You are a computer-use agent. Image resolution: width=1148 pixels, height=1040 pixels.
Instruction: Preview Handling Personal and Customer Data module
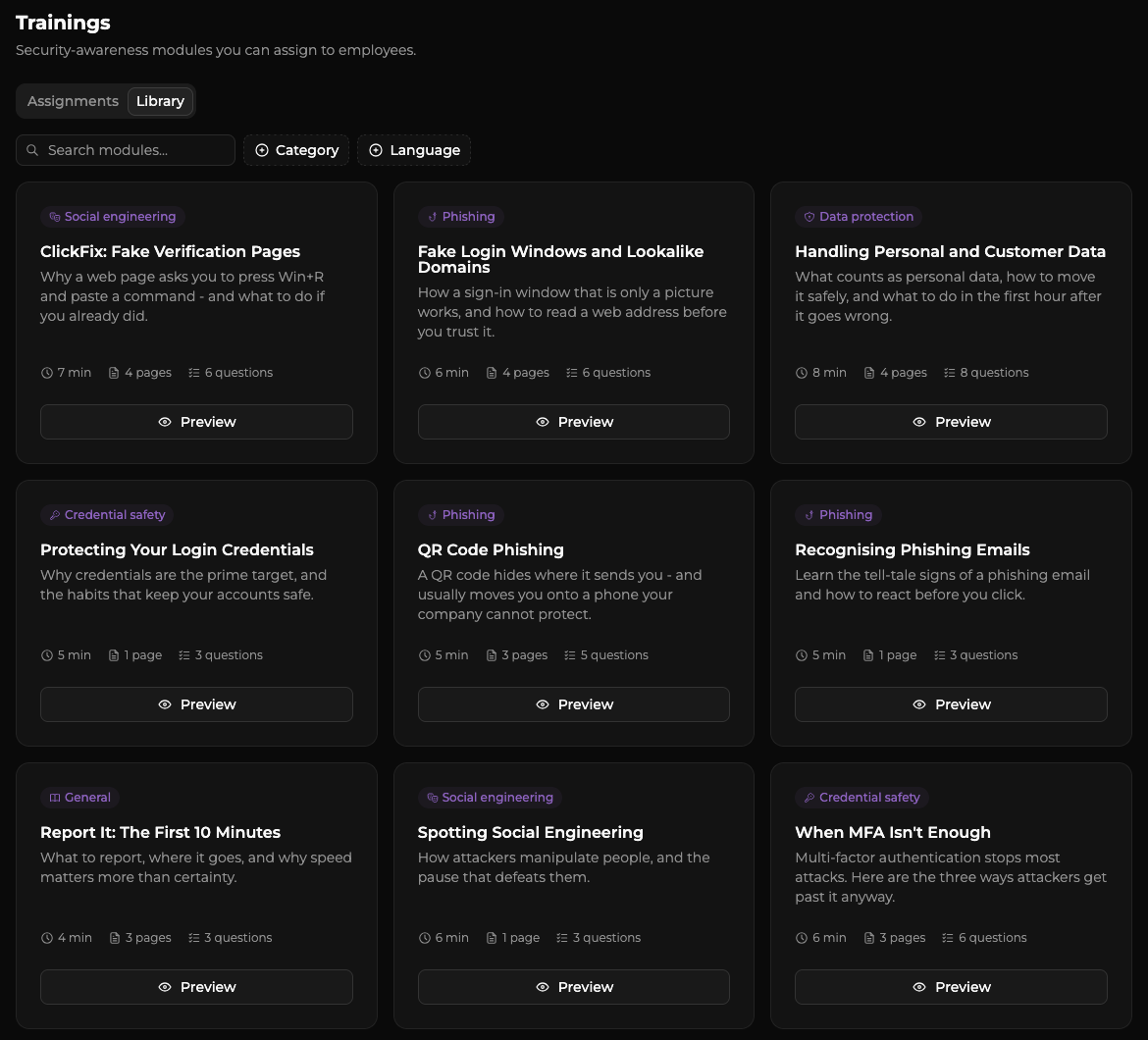coord(951,422)
